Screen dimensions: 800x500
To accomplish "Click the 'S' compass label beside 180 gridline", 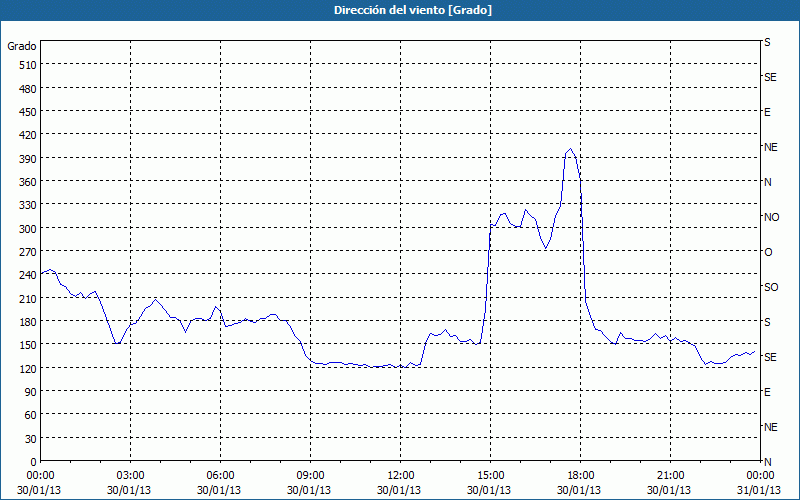I will point(767,322).
